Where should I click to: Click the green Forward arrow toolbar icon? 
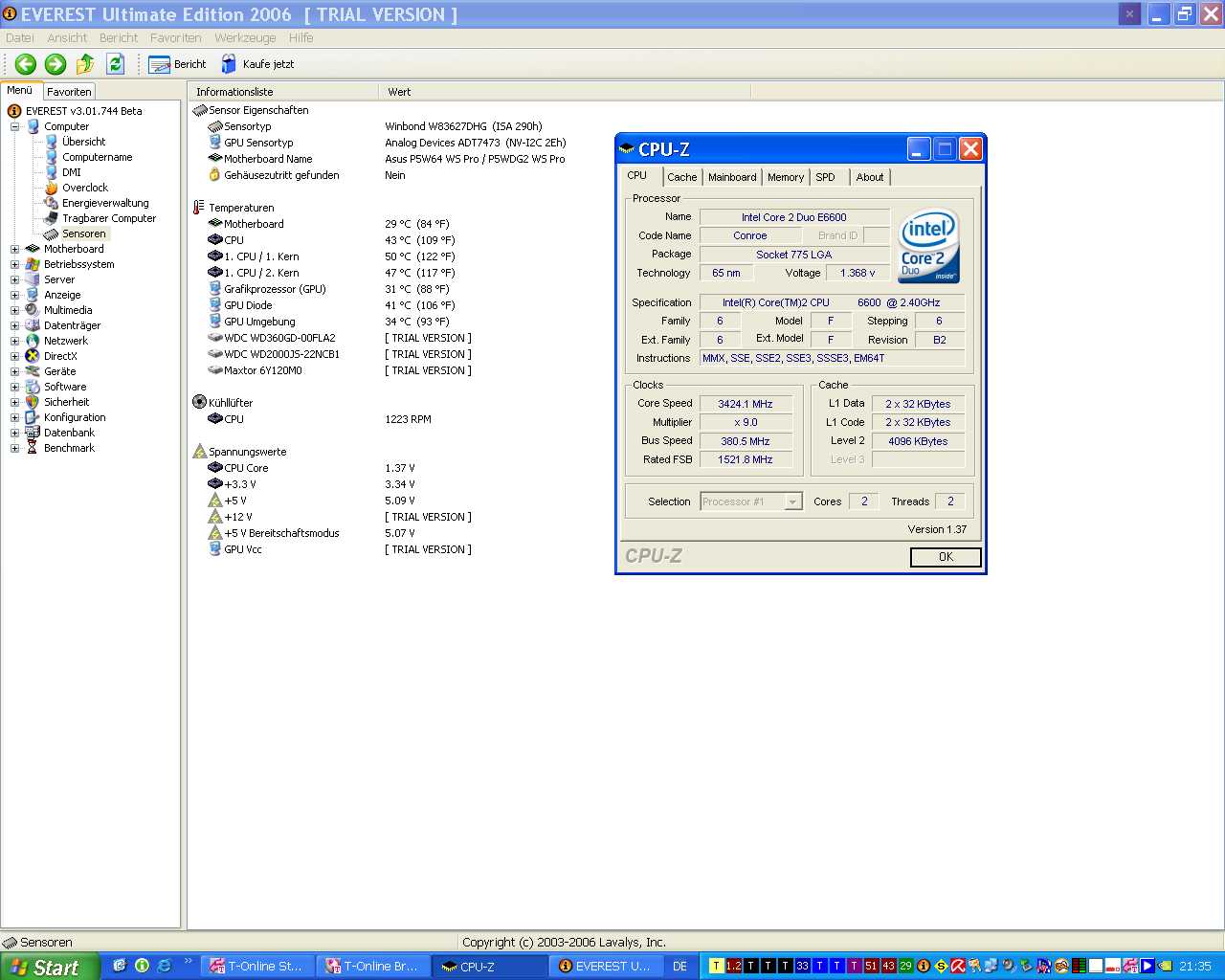pos(56,64)
